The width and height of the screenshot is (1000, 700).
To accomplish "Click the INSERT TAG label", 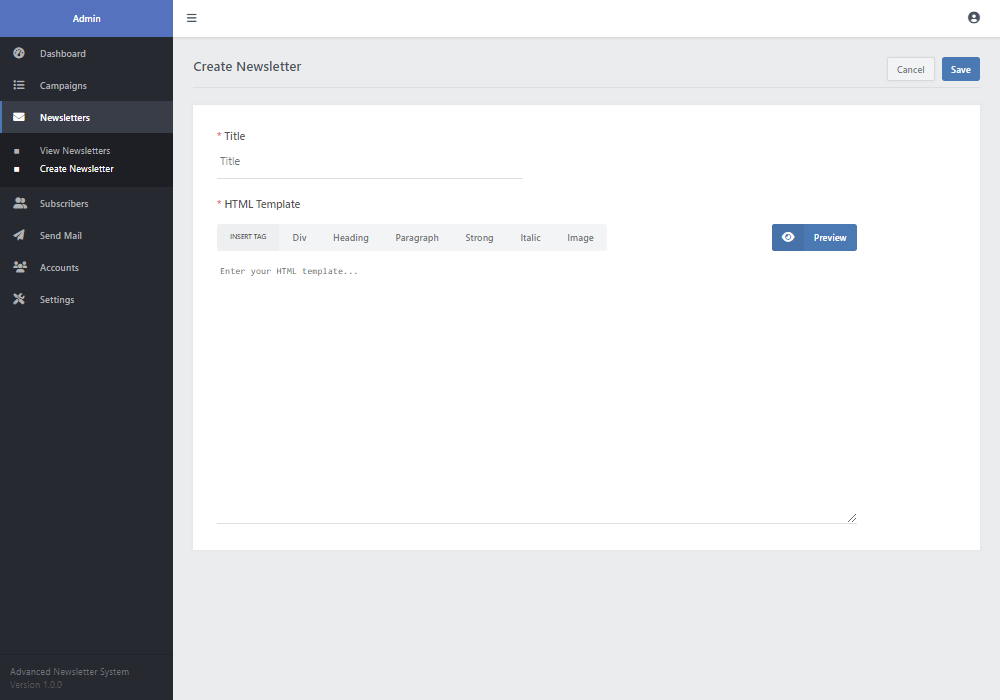I will (248, 237).
